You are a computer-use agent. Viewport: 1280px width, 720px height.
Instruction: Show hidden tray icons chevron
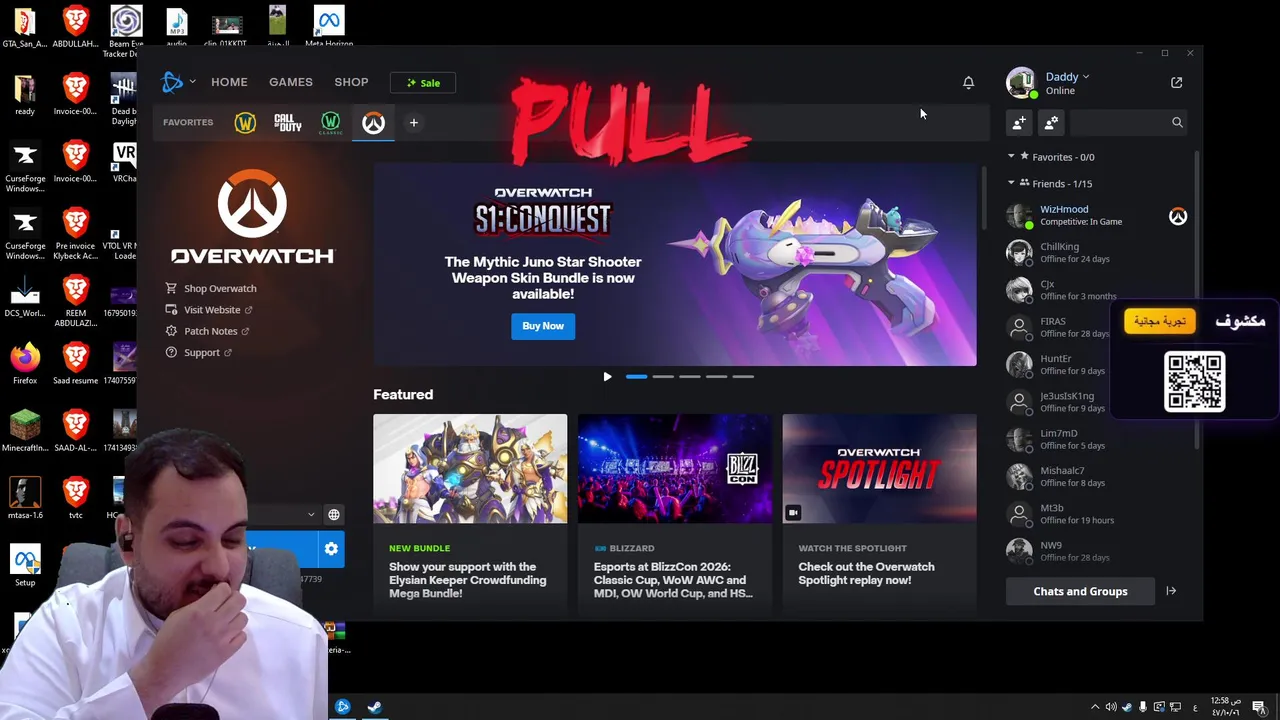click(1094, 707)
